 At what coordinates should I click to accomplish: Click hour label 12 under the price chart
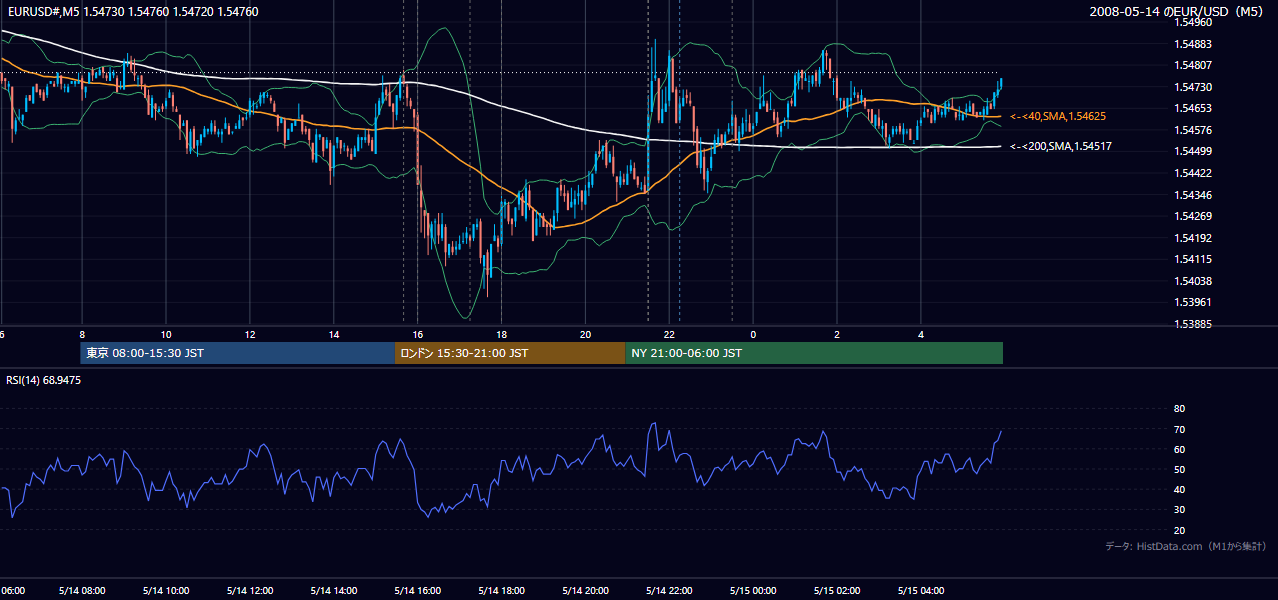pyautogui.click(x=250, y=334)
